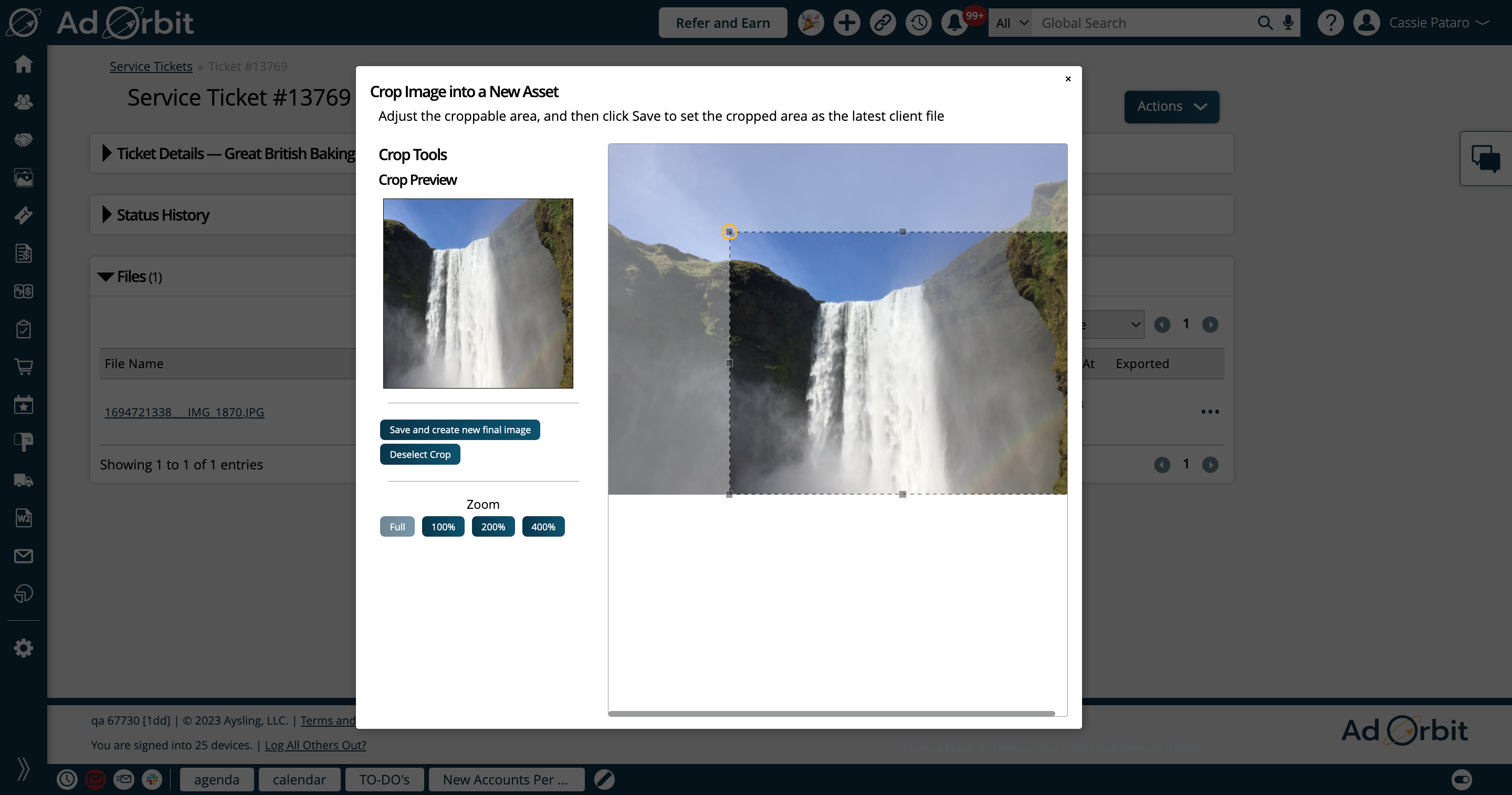
Task: Open the 1694721338__IMG_1870.JPG file link
Action: pyautogui.click(x=184, y=412)
